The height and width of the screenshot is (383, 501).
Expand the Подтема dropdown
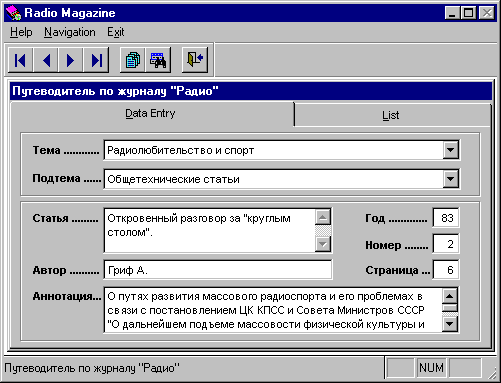coord(450,179)
